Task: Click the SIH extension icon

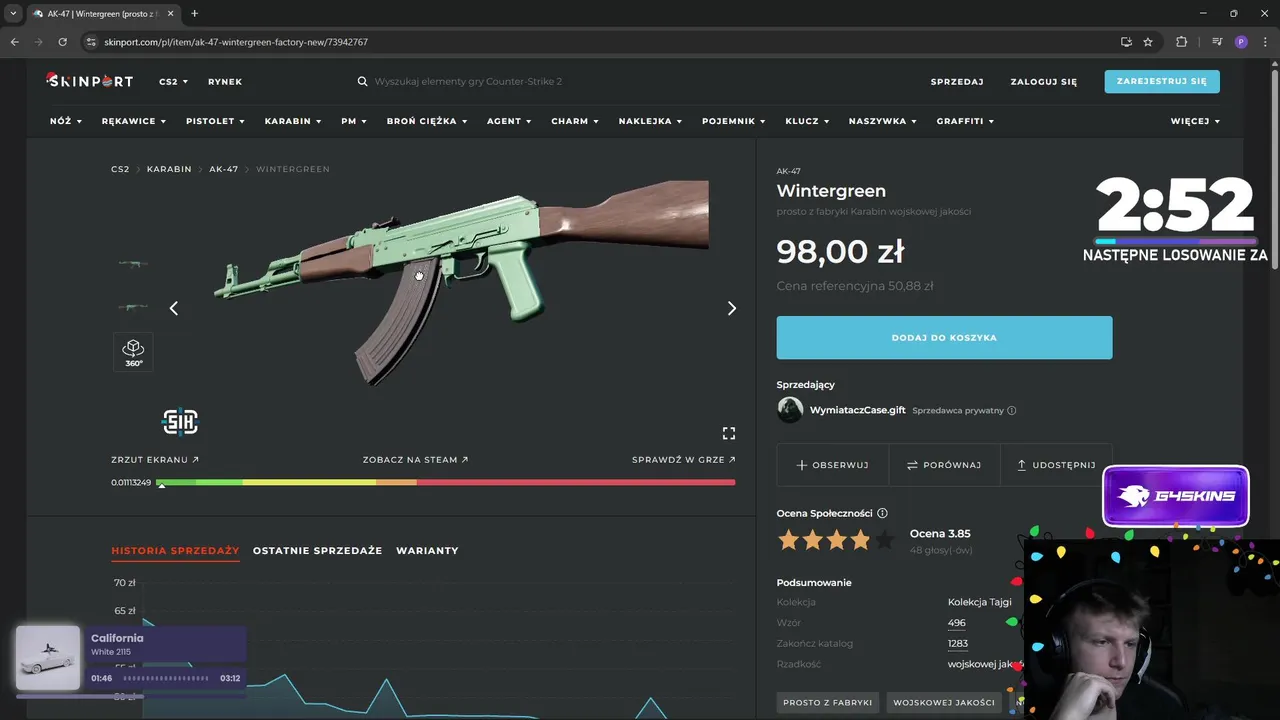Action: [180, 422]
